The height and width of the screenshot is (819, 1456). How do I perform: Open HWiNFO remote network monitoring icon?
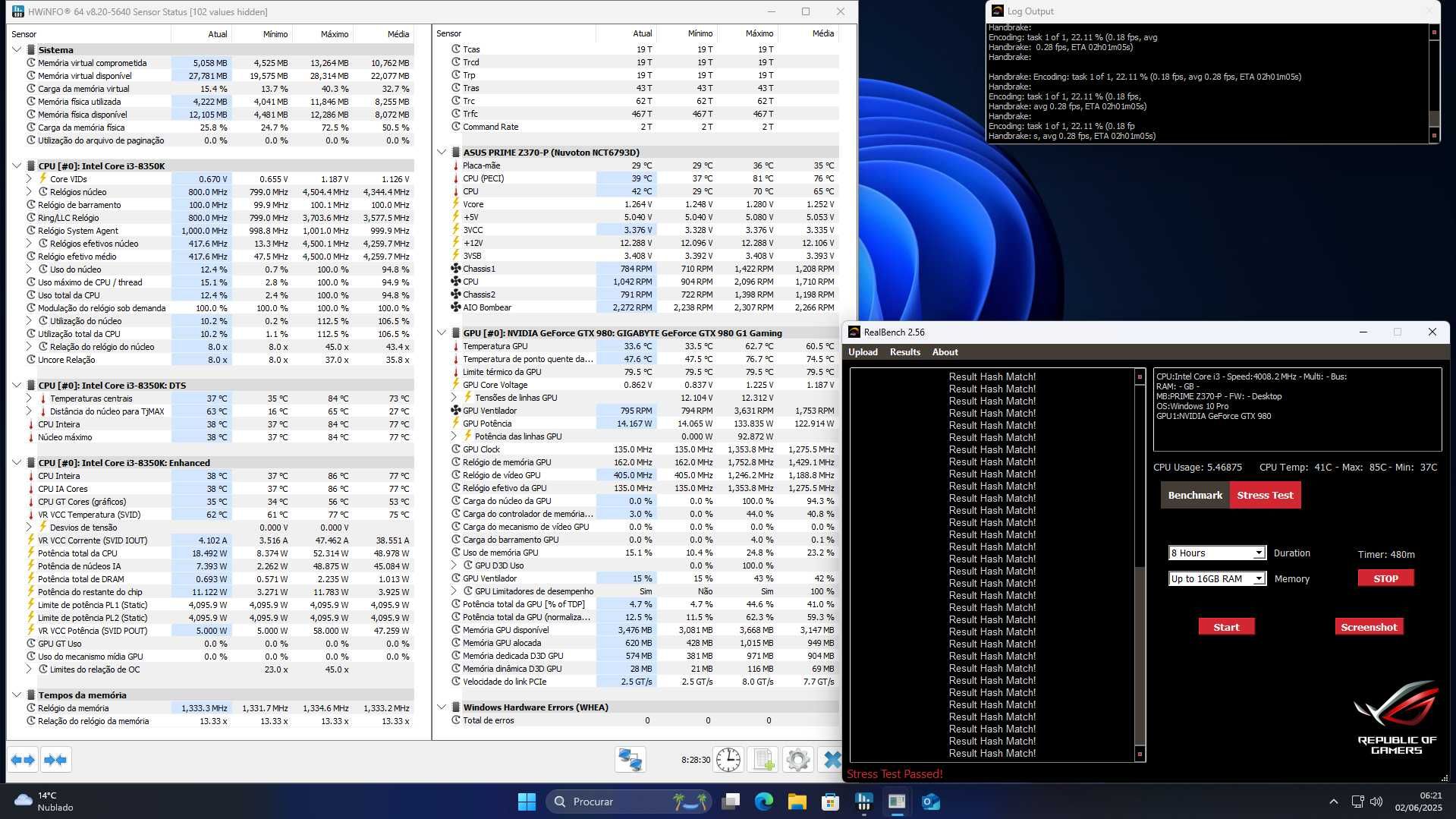630,760
